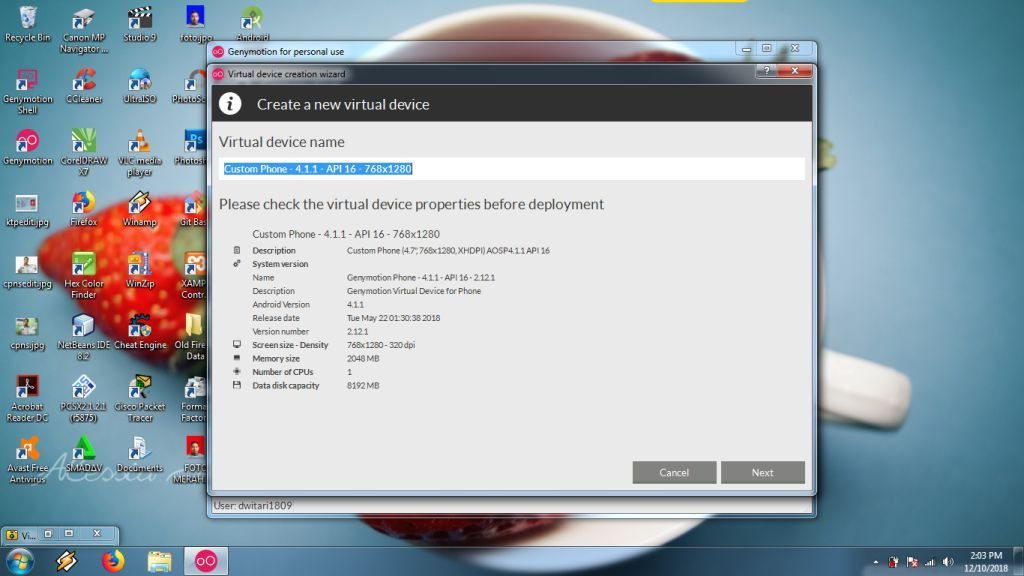Screen dimensions: 1024x576
Task: Click Genymotion taskbar button
Action: pos(206,561)
